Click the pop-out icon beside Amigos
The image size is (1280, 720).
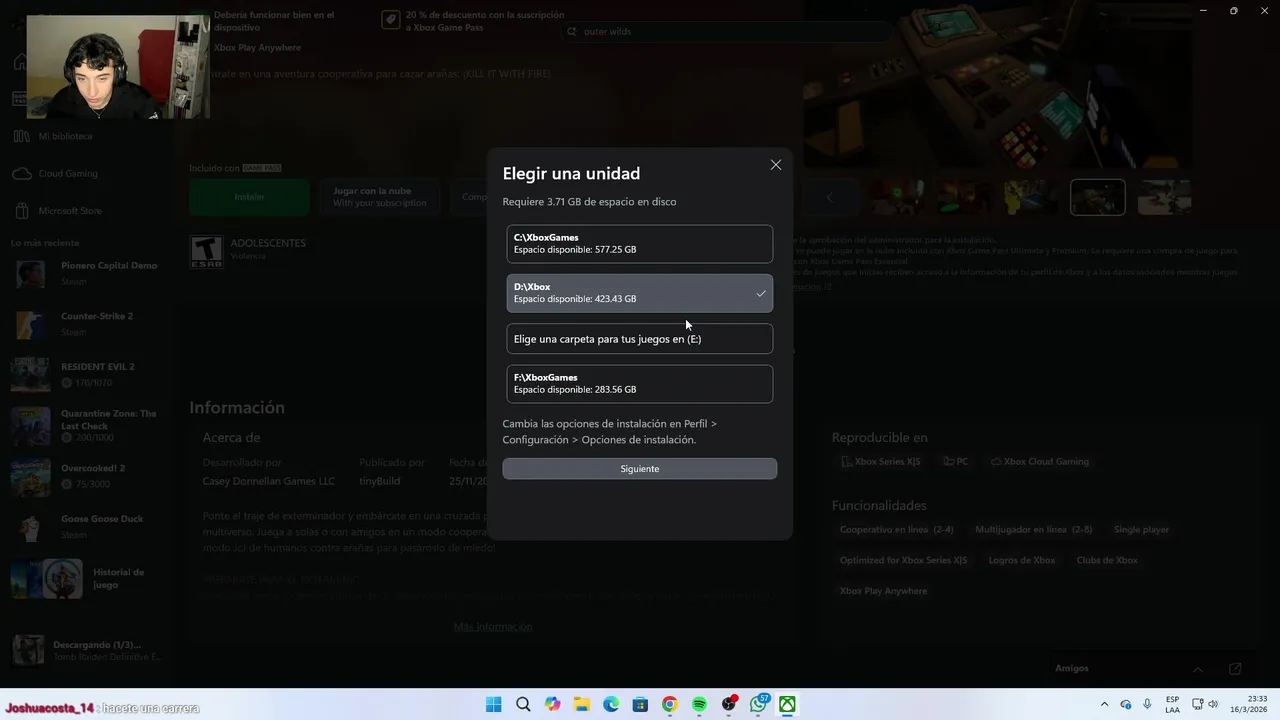tap(1235, 669)
